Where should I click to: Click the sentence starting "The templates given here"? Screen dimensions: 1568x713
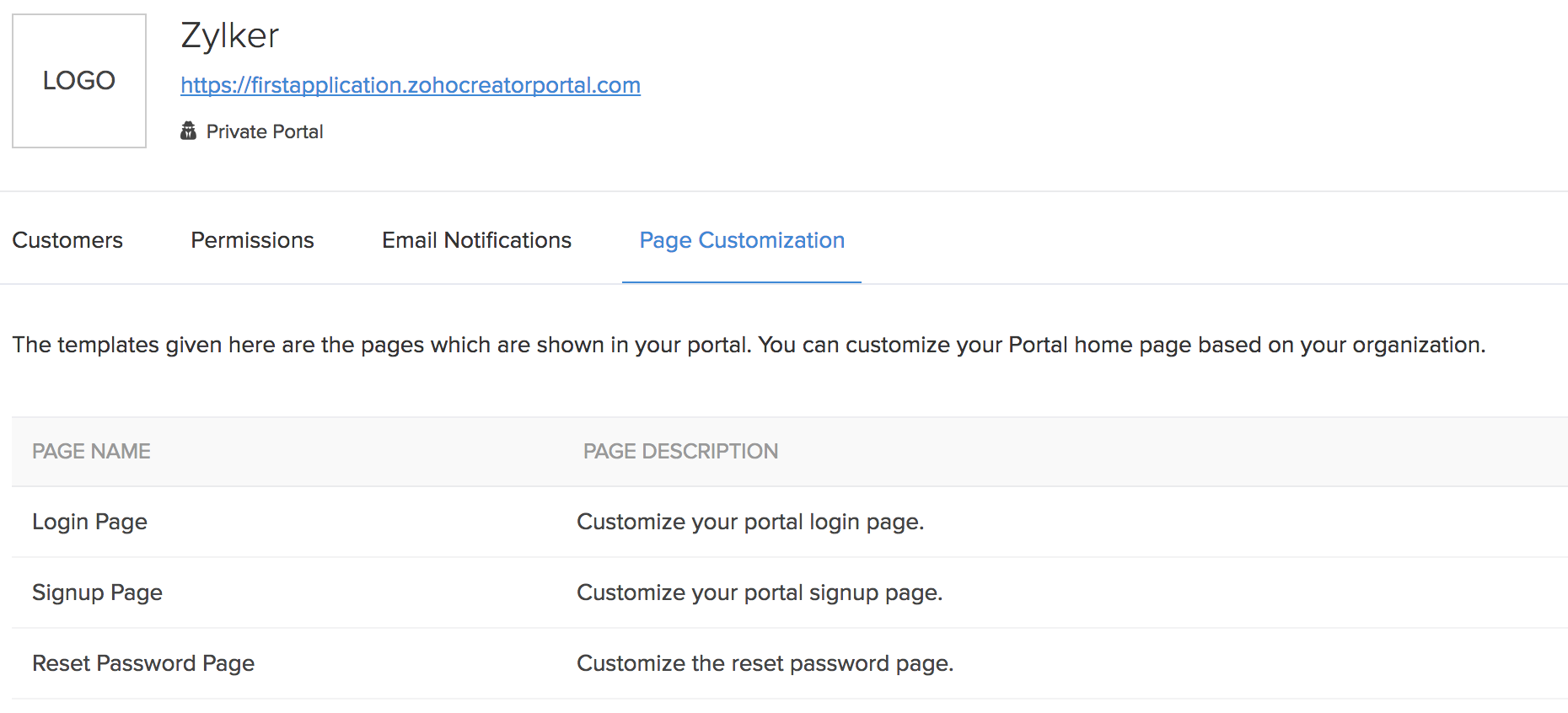pos(381,345)
